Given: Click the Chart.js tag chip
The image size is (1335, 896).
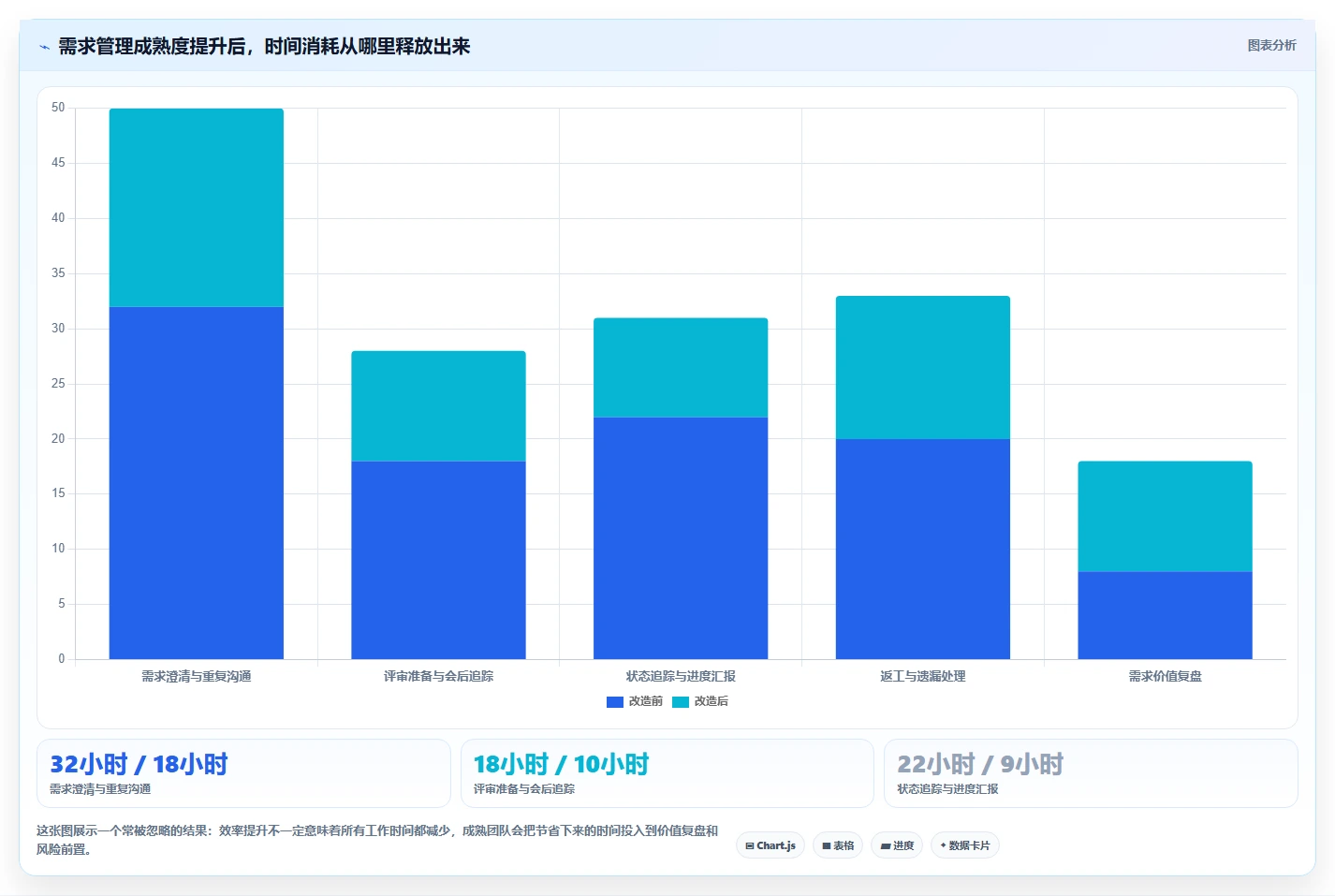Looking at the screenshot, I should 770,845.
